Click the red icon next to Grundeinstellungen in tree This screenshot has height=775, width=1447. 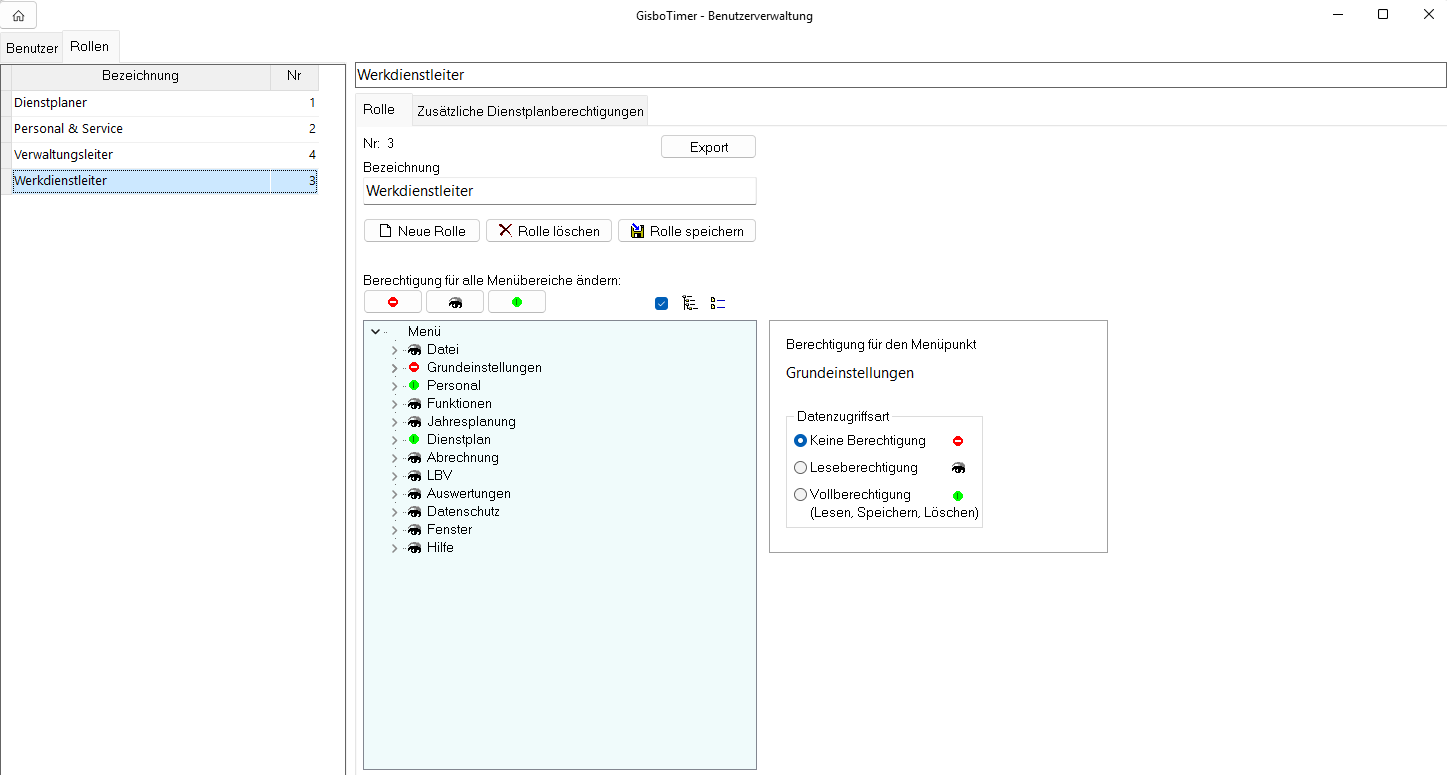(414, 367)
